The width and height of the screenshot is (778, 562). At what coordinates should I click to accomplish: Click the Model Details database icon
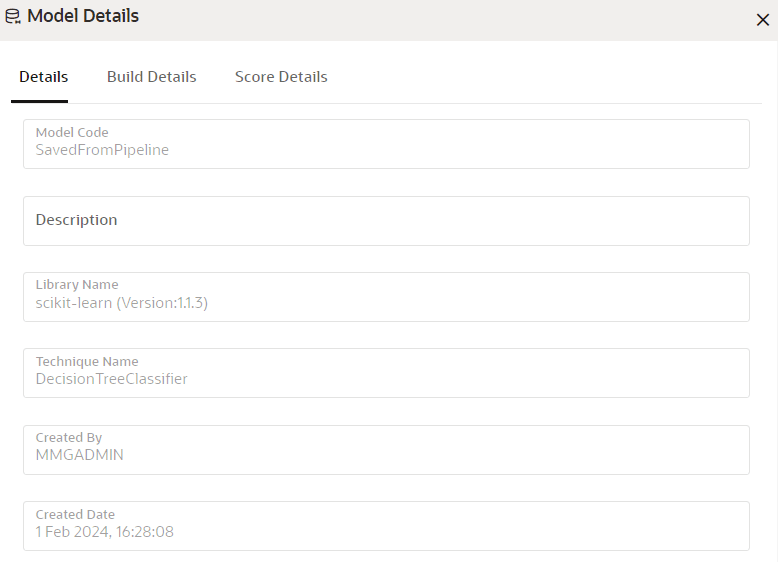point(13,16)
